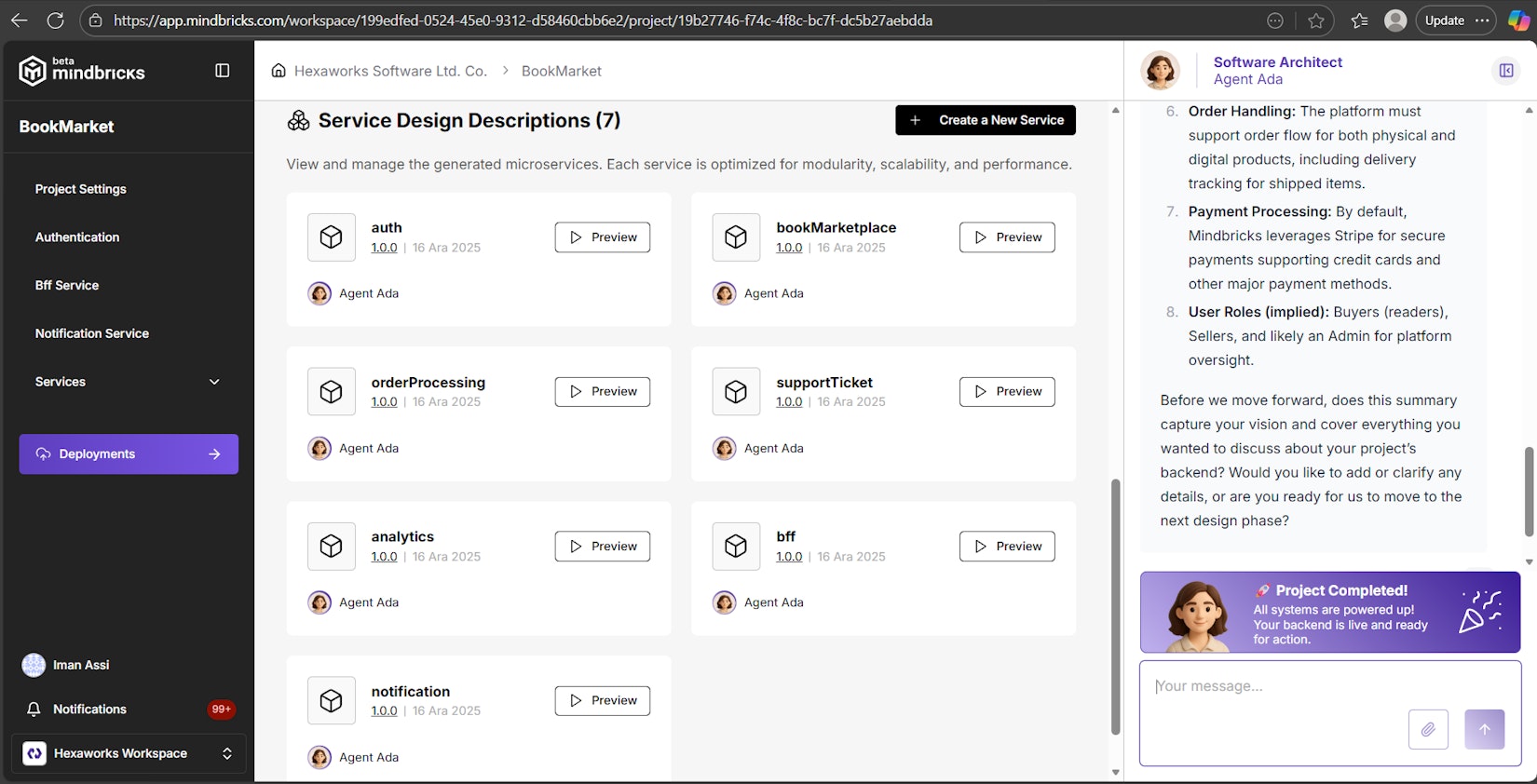Bookmark this page with star icon

(1315, 20)
